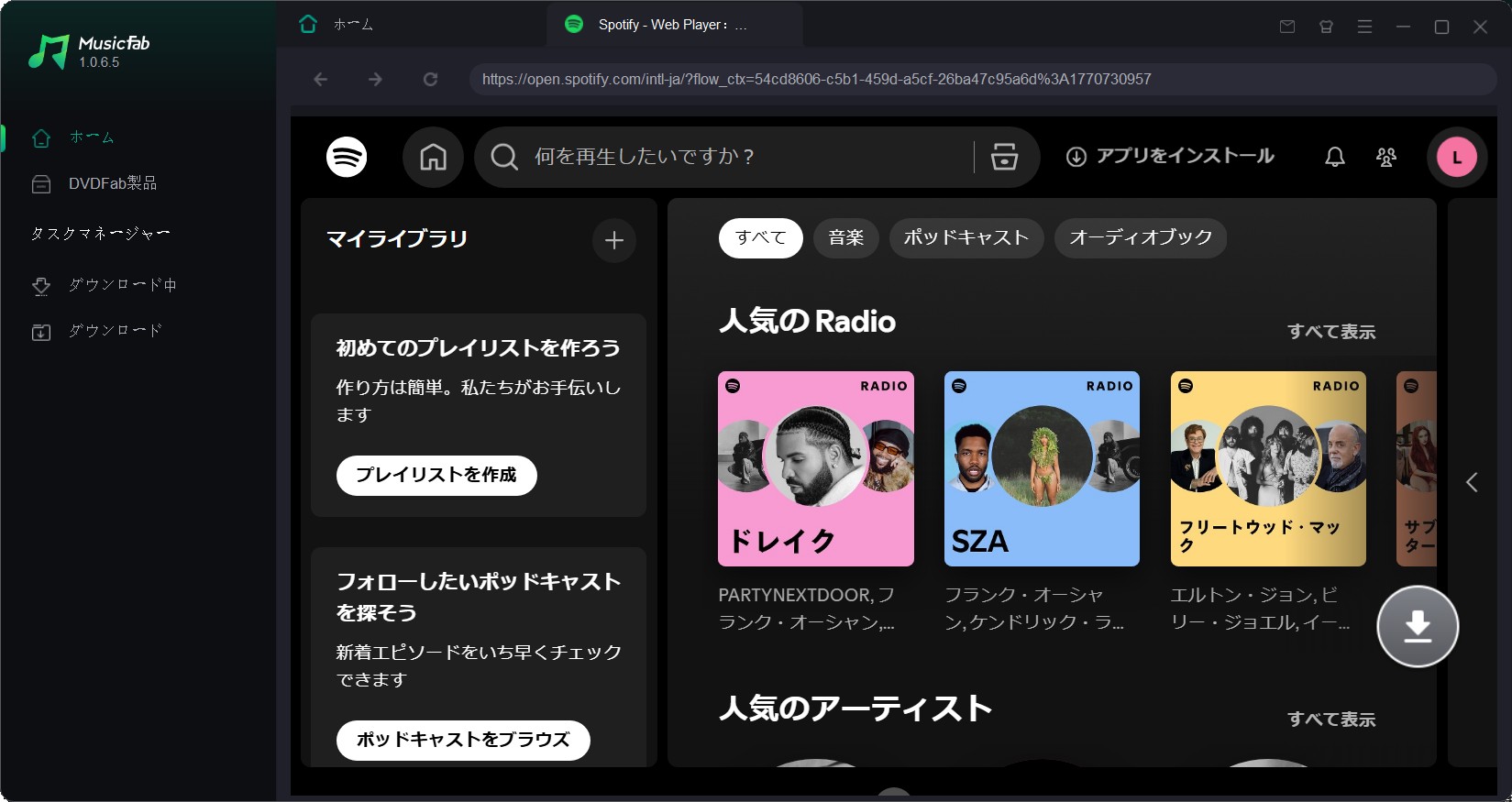The width and height of the screenshot is (1512, 802).
Task: Expand the right panel with chevron arrow
Action: [x=1472, y=482]
